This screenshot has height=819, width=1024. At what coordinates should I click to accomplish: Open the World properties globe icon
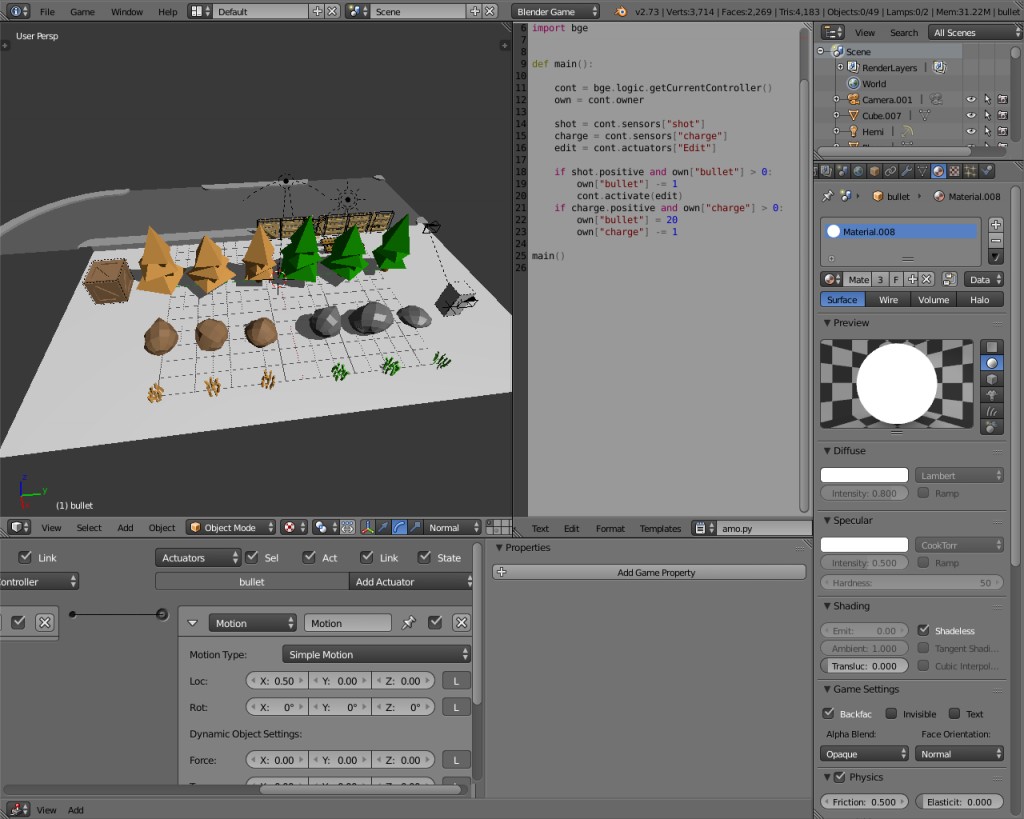[x=857, y=172]
